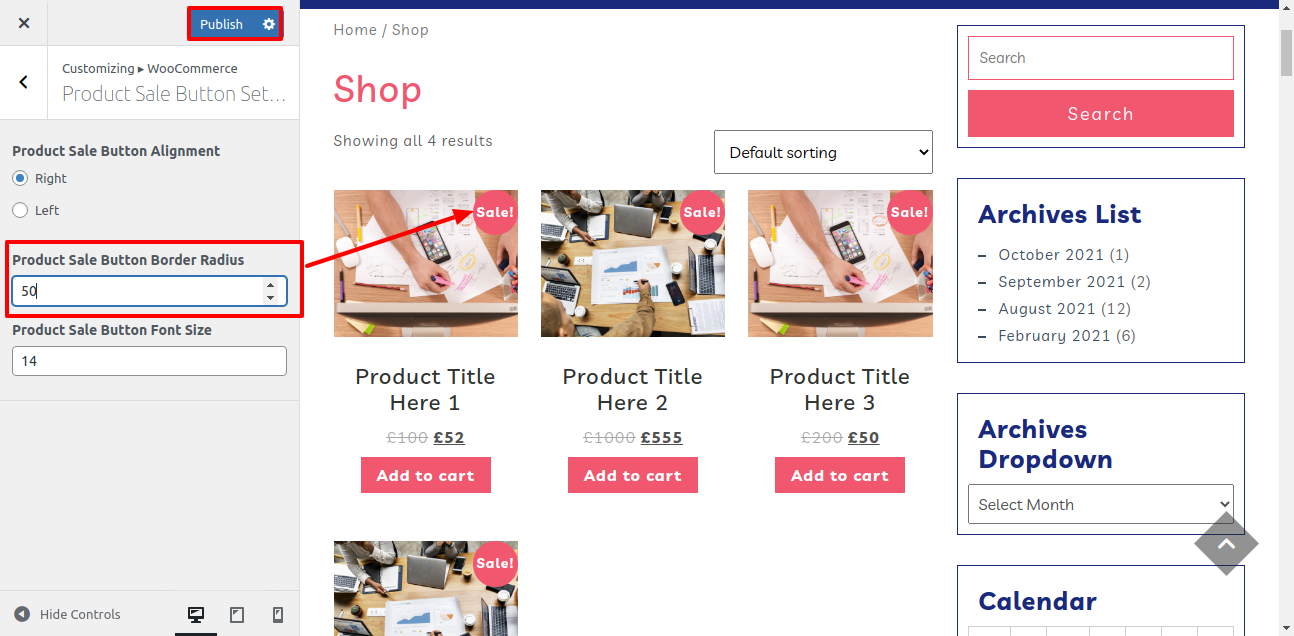Select the Right alignment radio button
Image resolution: width=1294 pixels, height=636 pixels.
[x=20, y=178]
